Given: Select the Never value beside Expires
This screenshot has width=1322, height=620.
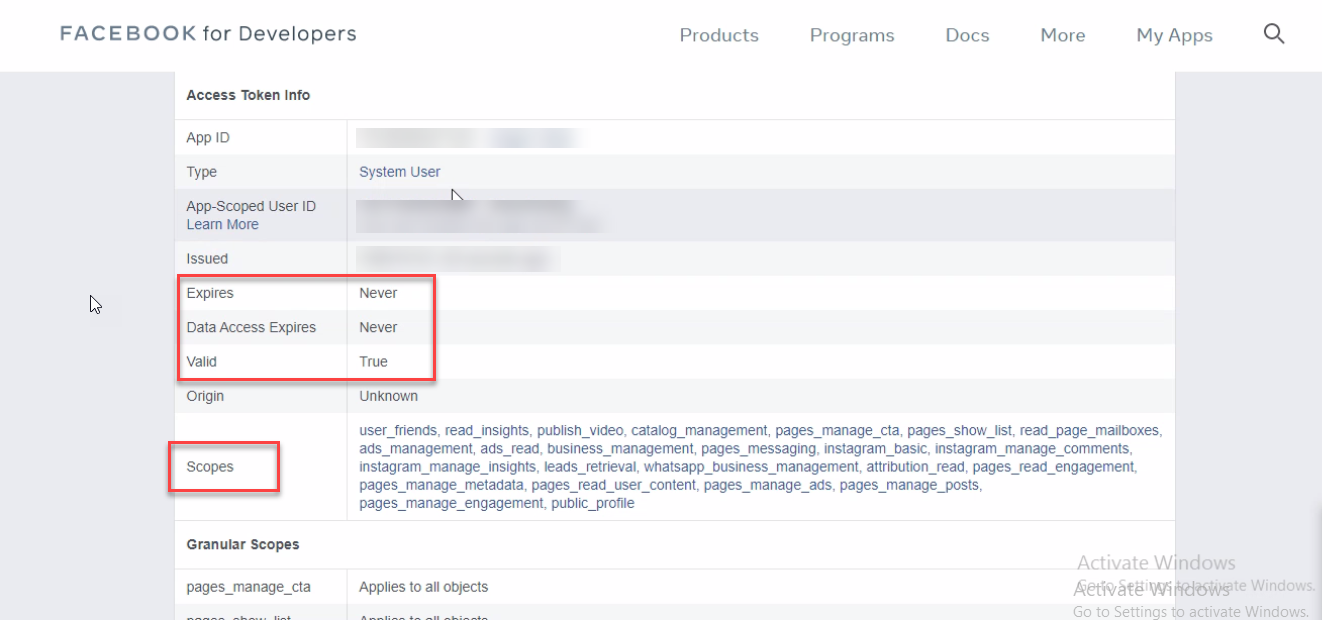Looking at the screenshot, I should pyautogui.click(x=378, y=293).
